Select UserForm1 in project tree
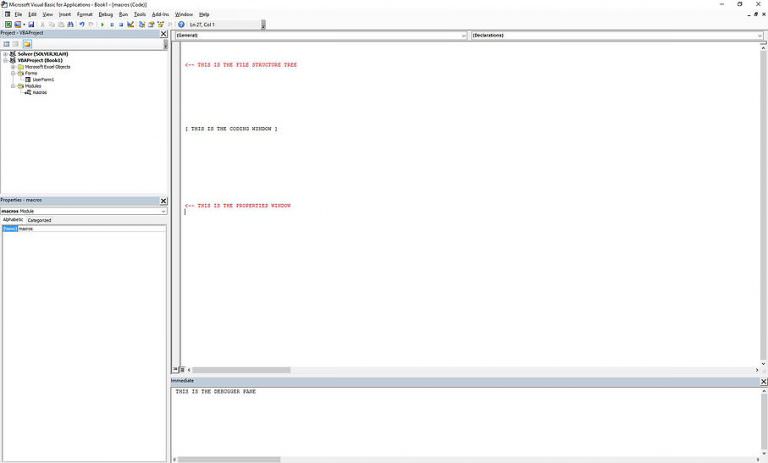 coord(43,79)
